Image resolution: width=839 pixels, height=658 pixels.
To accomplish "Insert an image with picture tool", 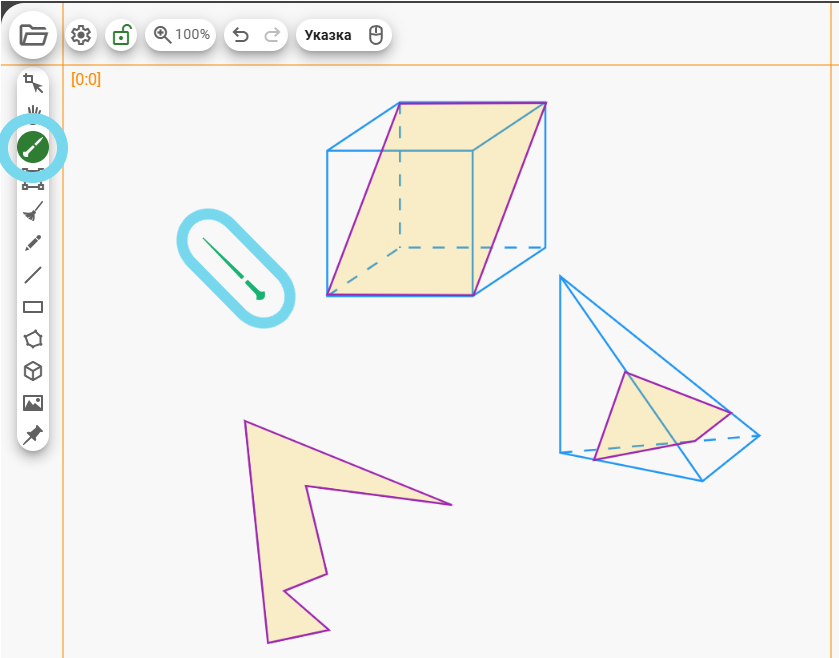I will pos(33,403).
